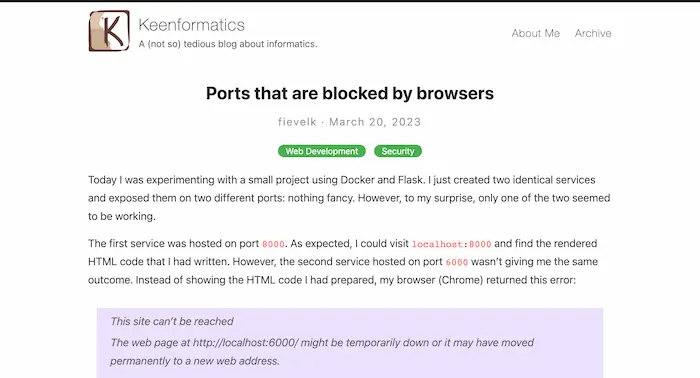Click the Keenformatics K logo icon
The image size is (700, 378).
(x=109, y=31)
